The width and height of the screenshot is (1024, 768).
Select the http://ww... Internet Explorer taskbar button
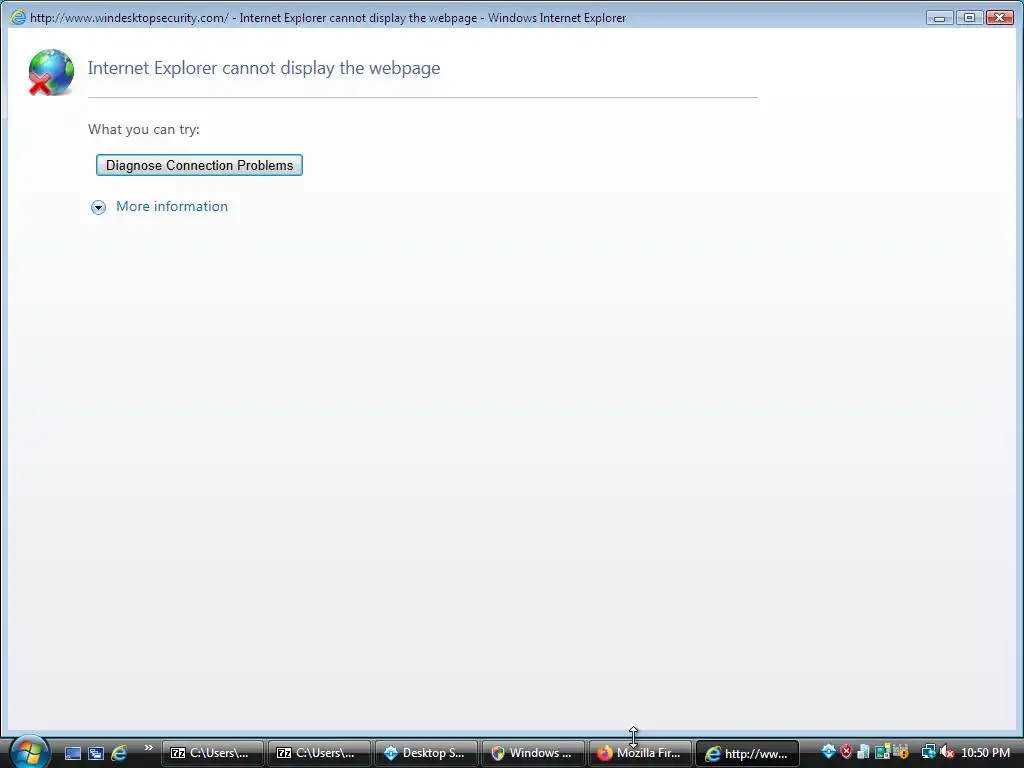point(746,753)
